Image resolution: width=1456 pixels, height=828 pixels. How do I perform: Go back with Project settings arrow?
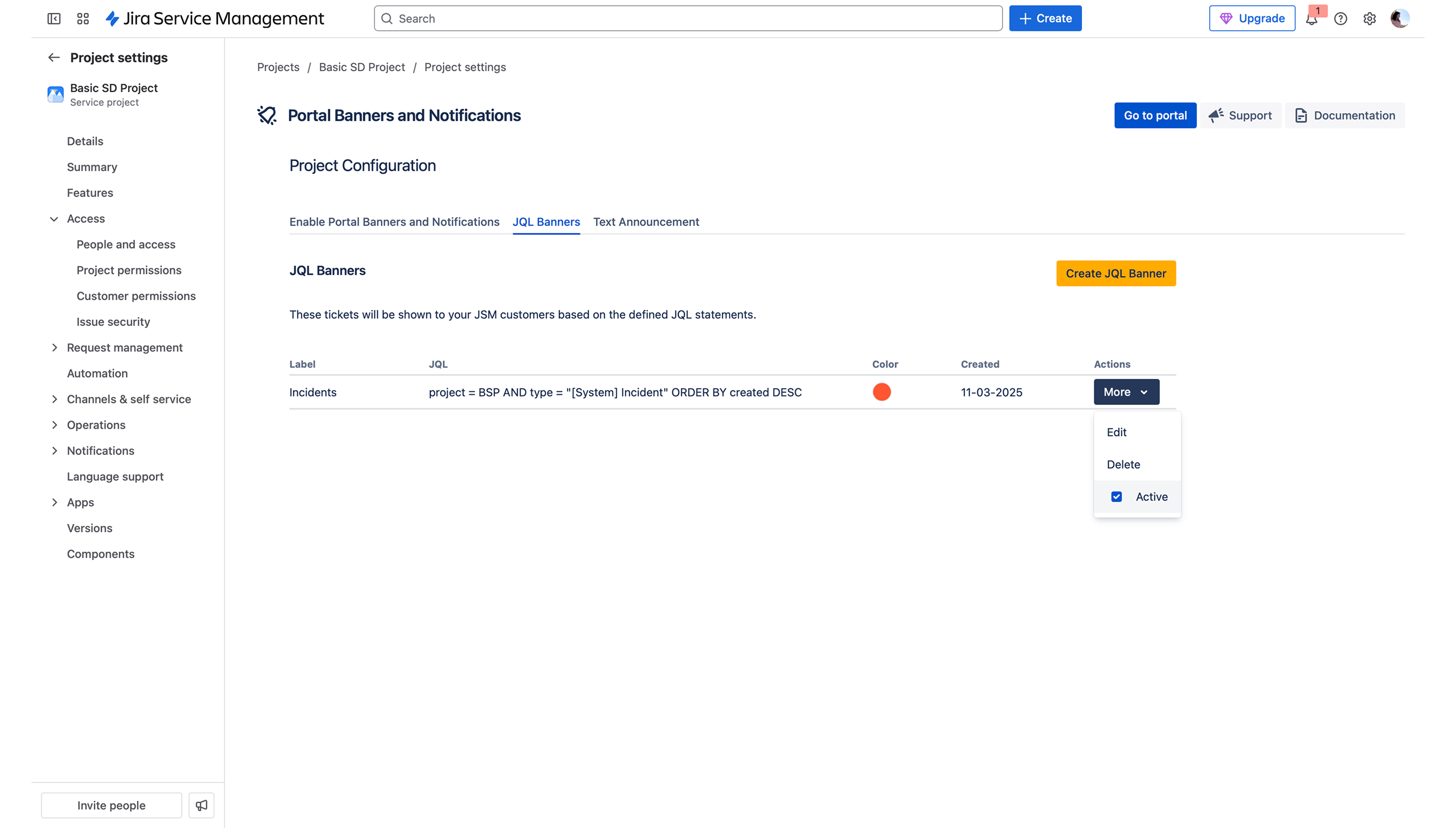[54, 57]
